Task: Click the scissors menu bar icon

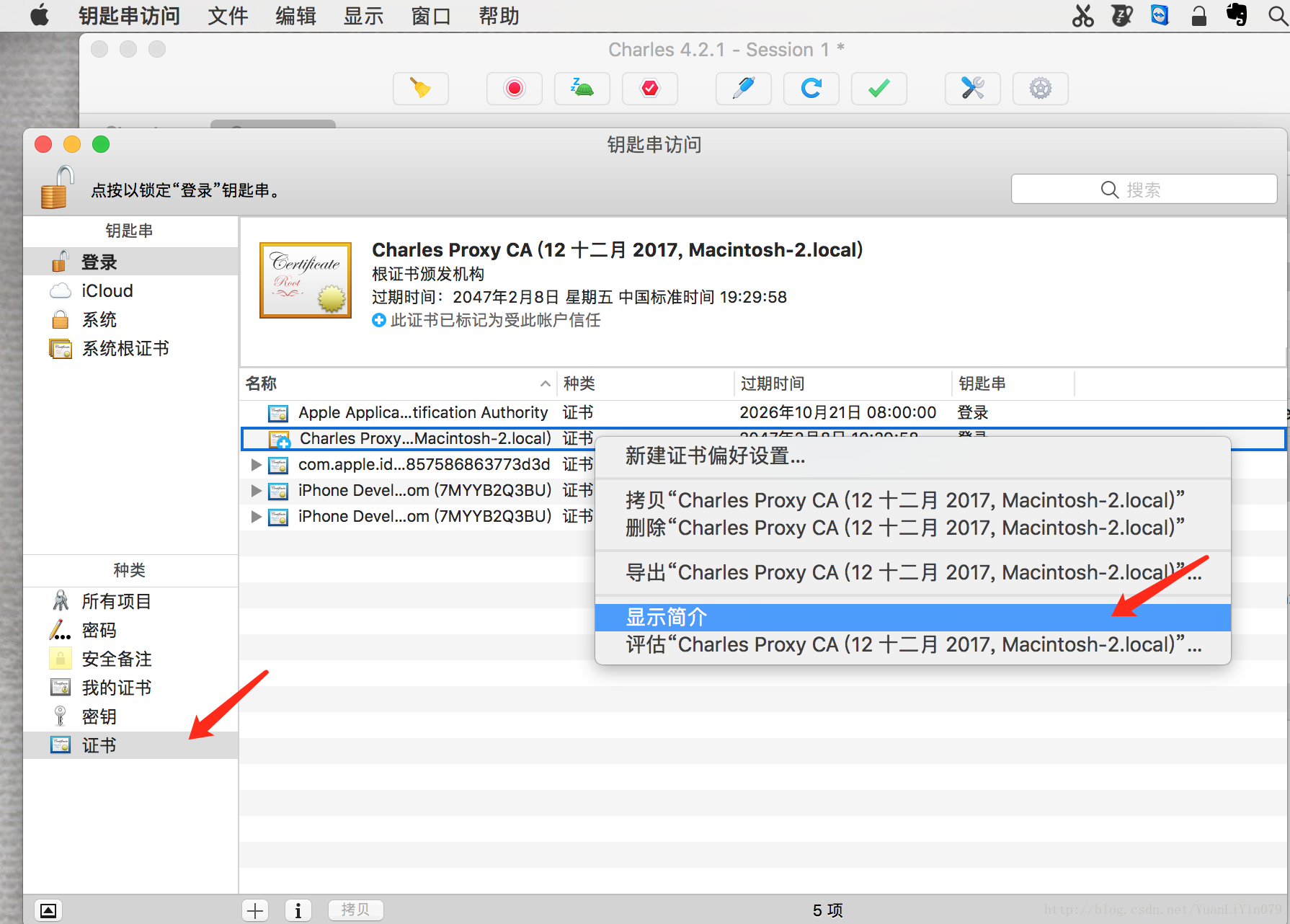Action: pos(1082,15)
